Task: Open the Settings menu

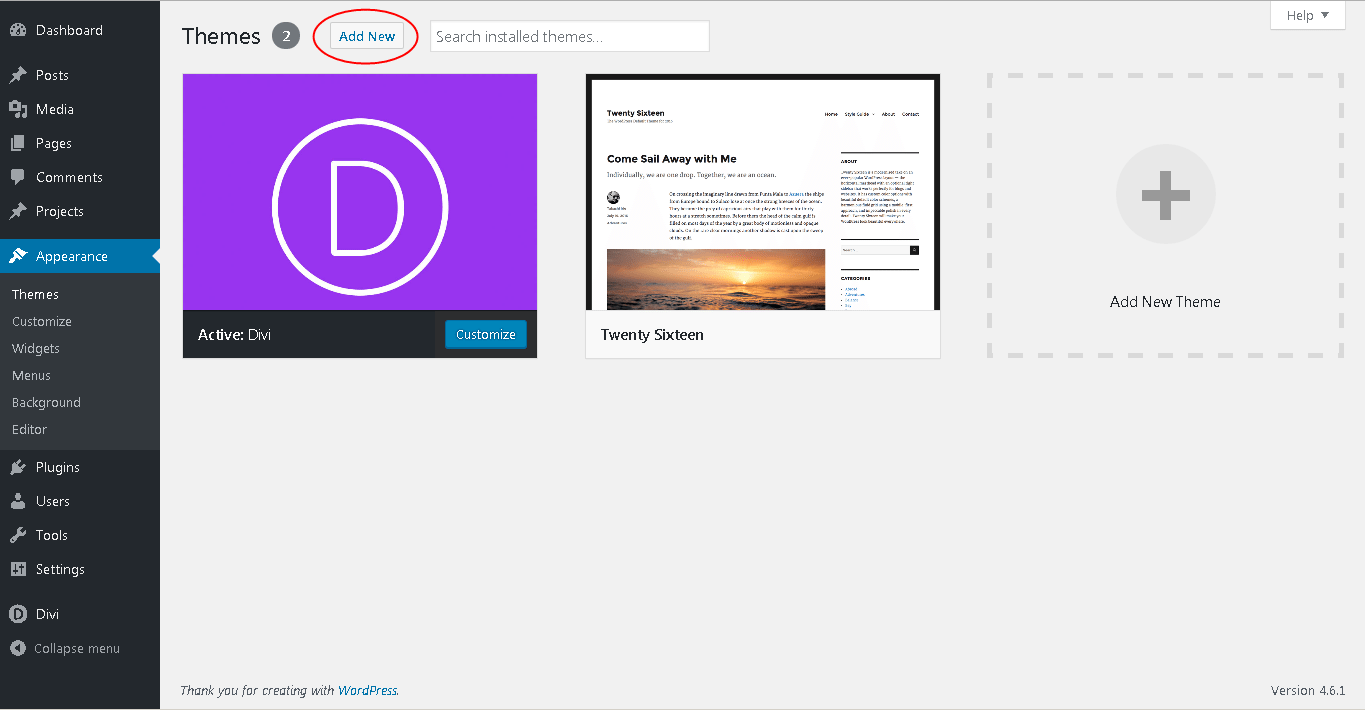Action: 80,569
